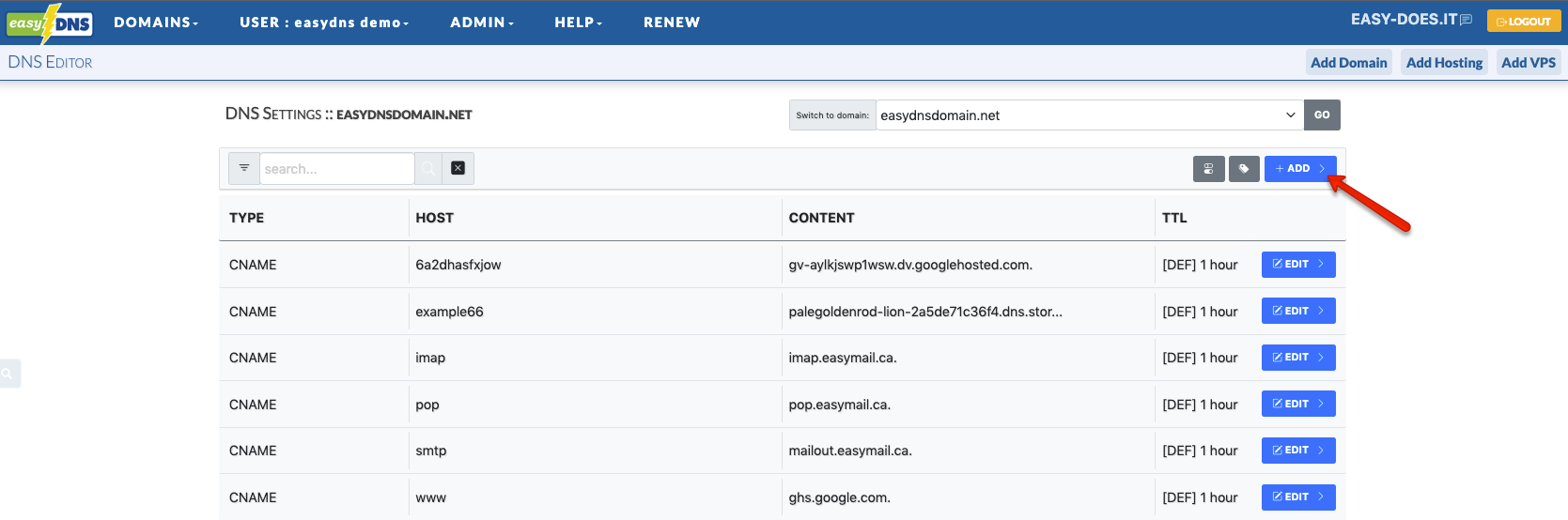Click the magnifier search icon button

428,169
